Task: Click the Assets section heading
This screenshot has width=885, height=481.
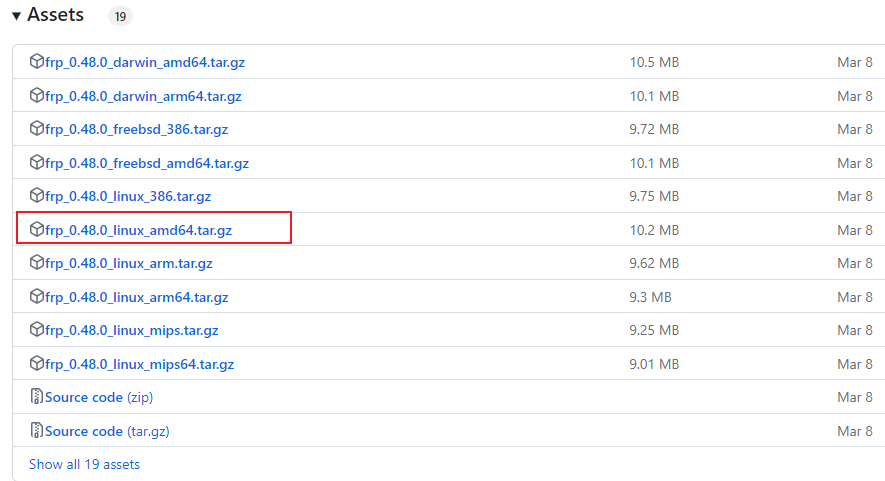Action: point(56,16)
